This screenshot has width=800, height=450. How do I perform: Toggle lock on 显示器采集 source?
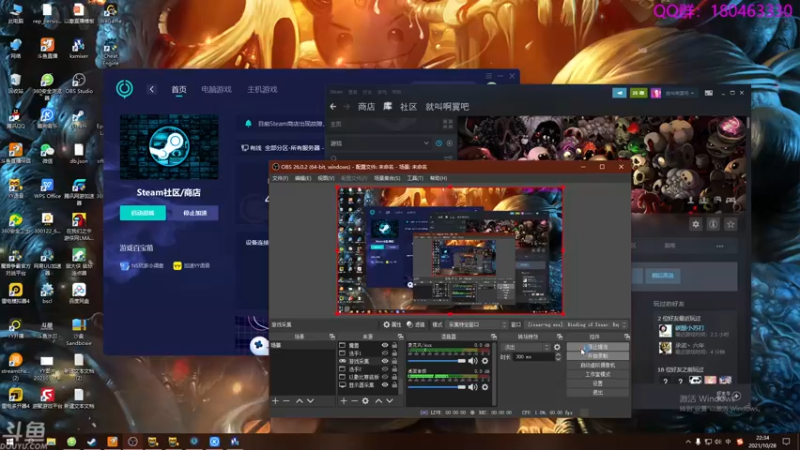(x=394, y=385)
